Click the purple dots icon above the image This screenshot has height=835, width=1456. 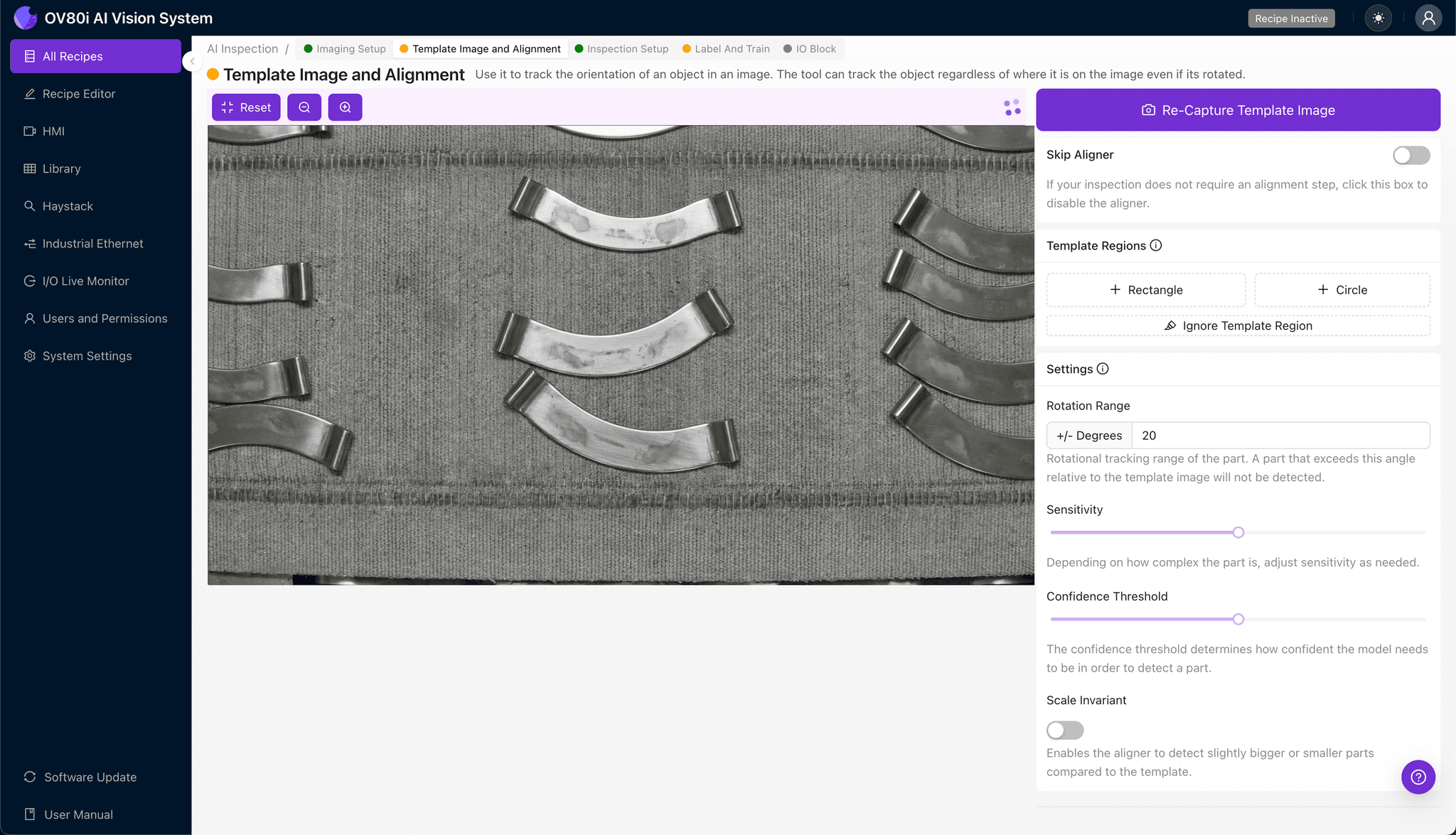1012,107
